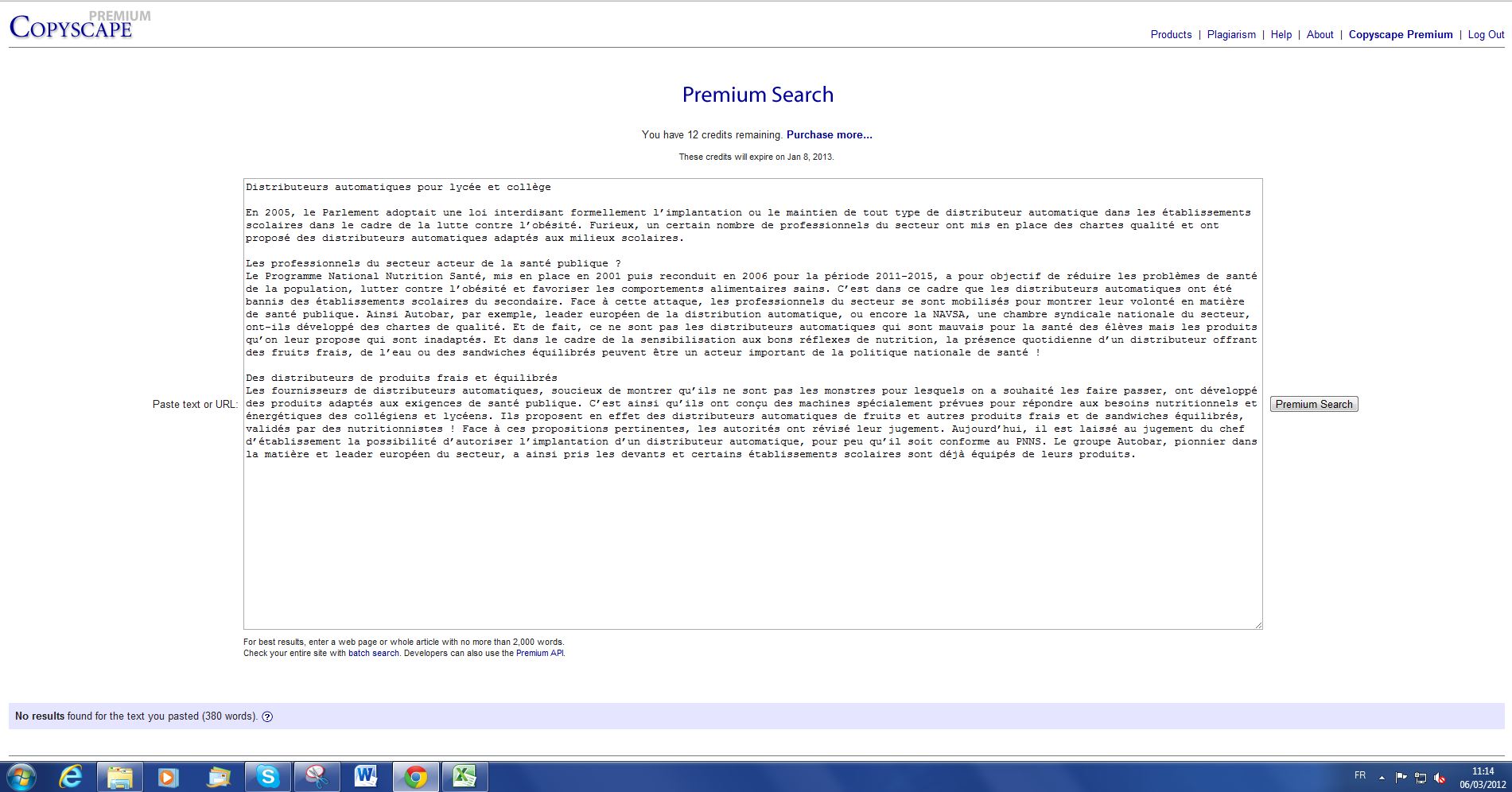Image resolution: width=1512 pixels, height=792 pixels.
Task: Click the help question mark beside No results
Action: point(267,716)
